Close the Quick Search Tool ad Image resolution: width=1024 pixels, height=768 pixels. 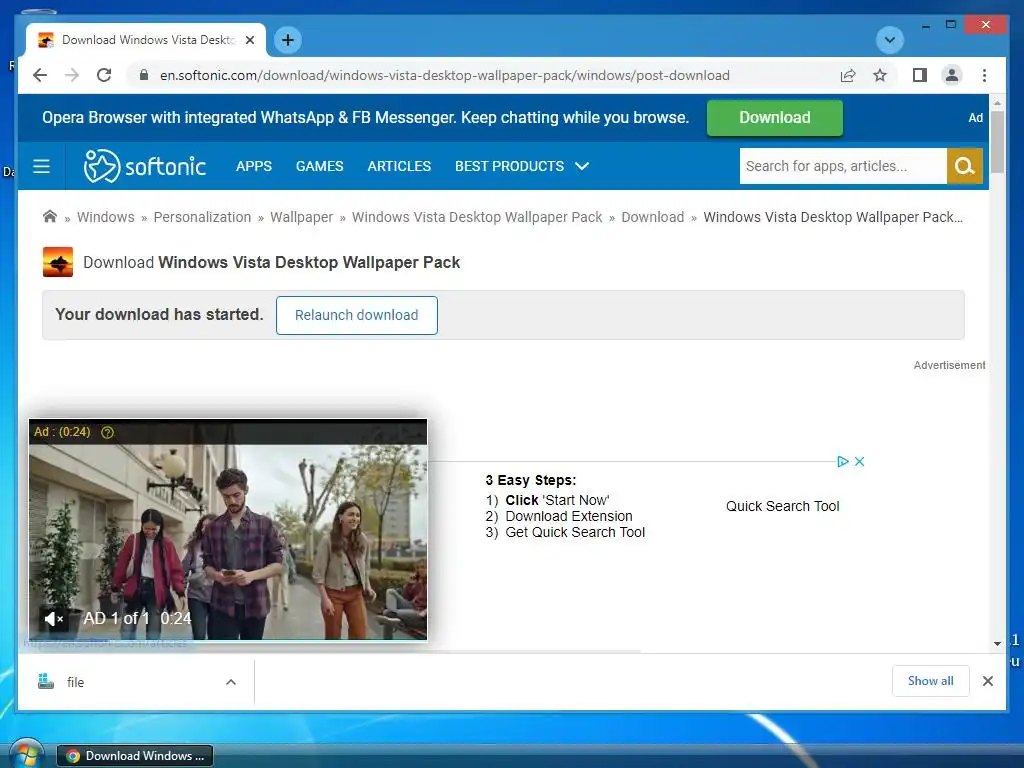(859, 461)
